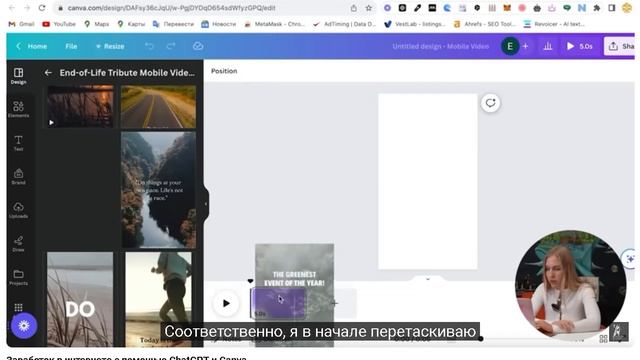Play the 5.0s preview button
The image size is (640, 360).
click(580, 46)
